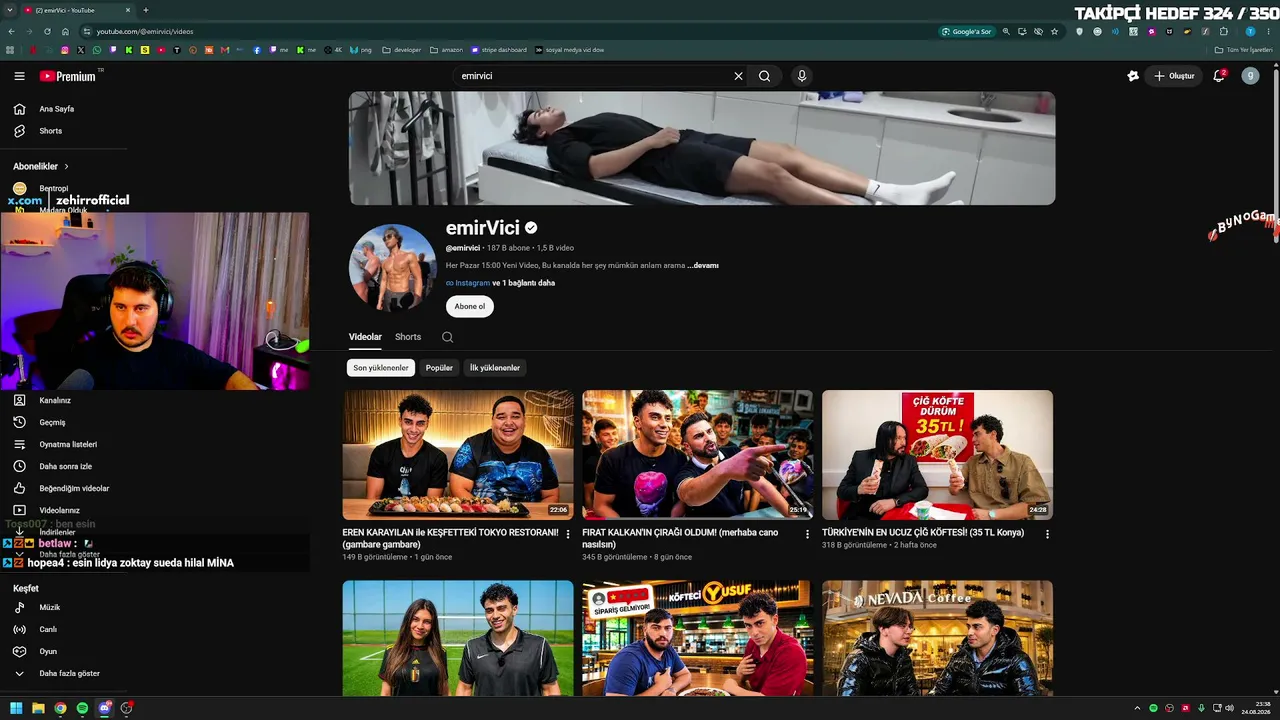Click the browser address bar URL
Image resolution: width=1280 pixels, height=720 pixels.
(145, 31)
